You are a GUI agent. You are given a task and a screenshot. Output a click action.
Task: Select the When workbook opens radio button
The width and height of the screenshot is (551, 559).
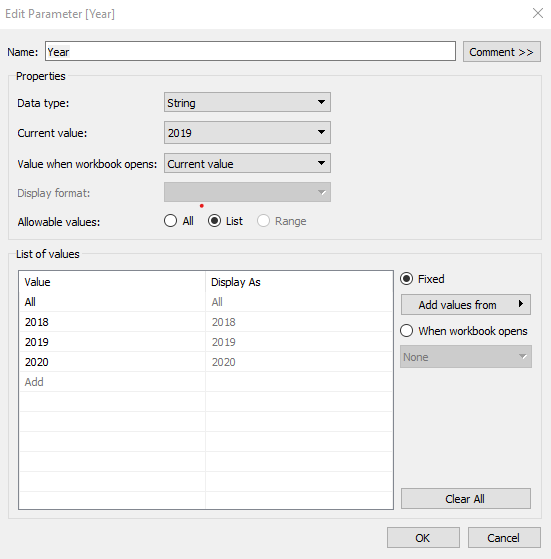click(407, 331)
